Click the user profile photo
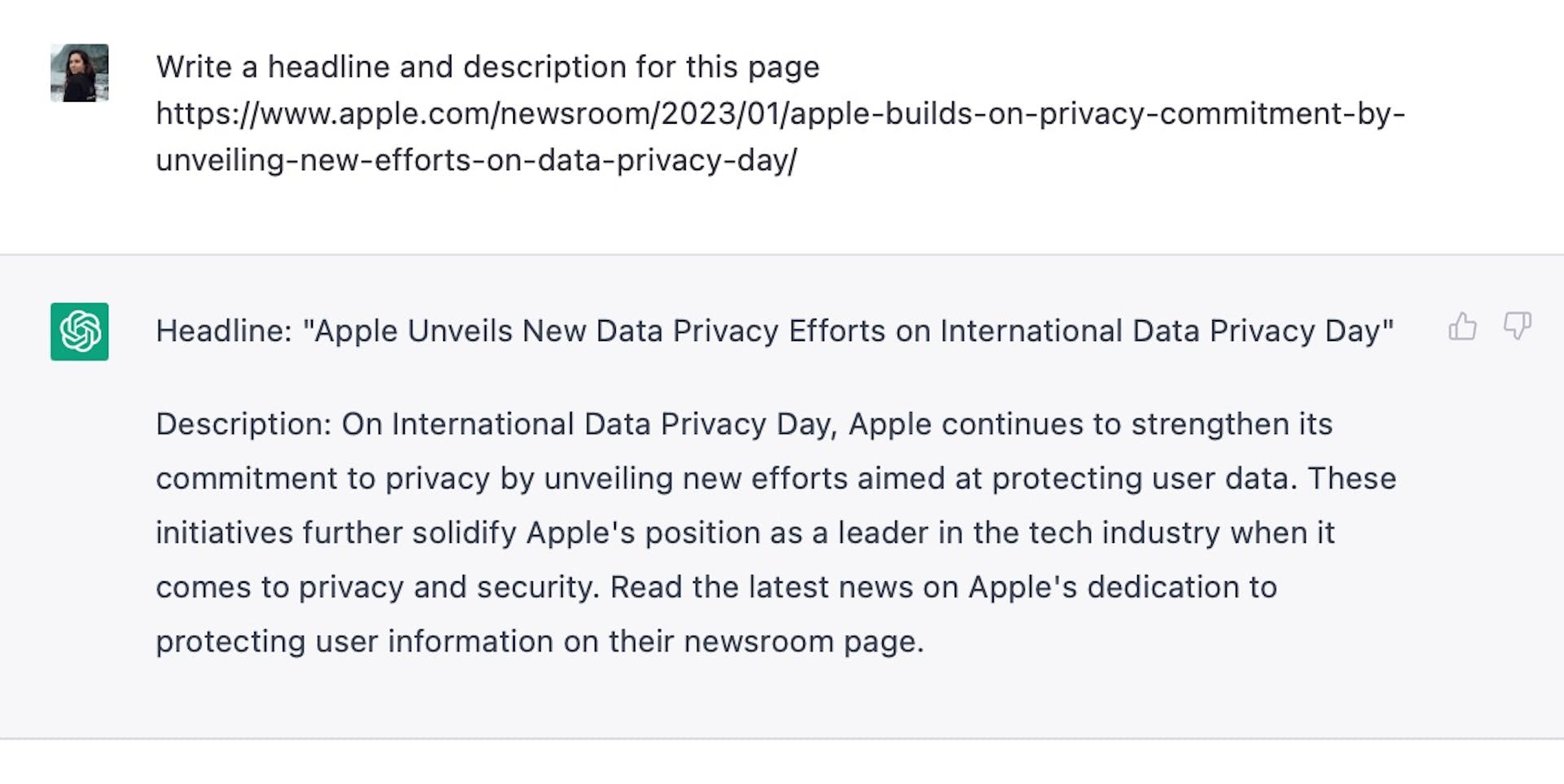 click(x=79, y=72)
